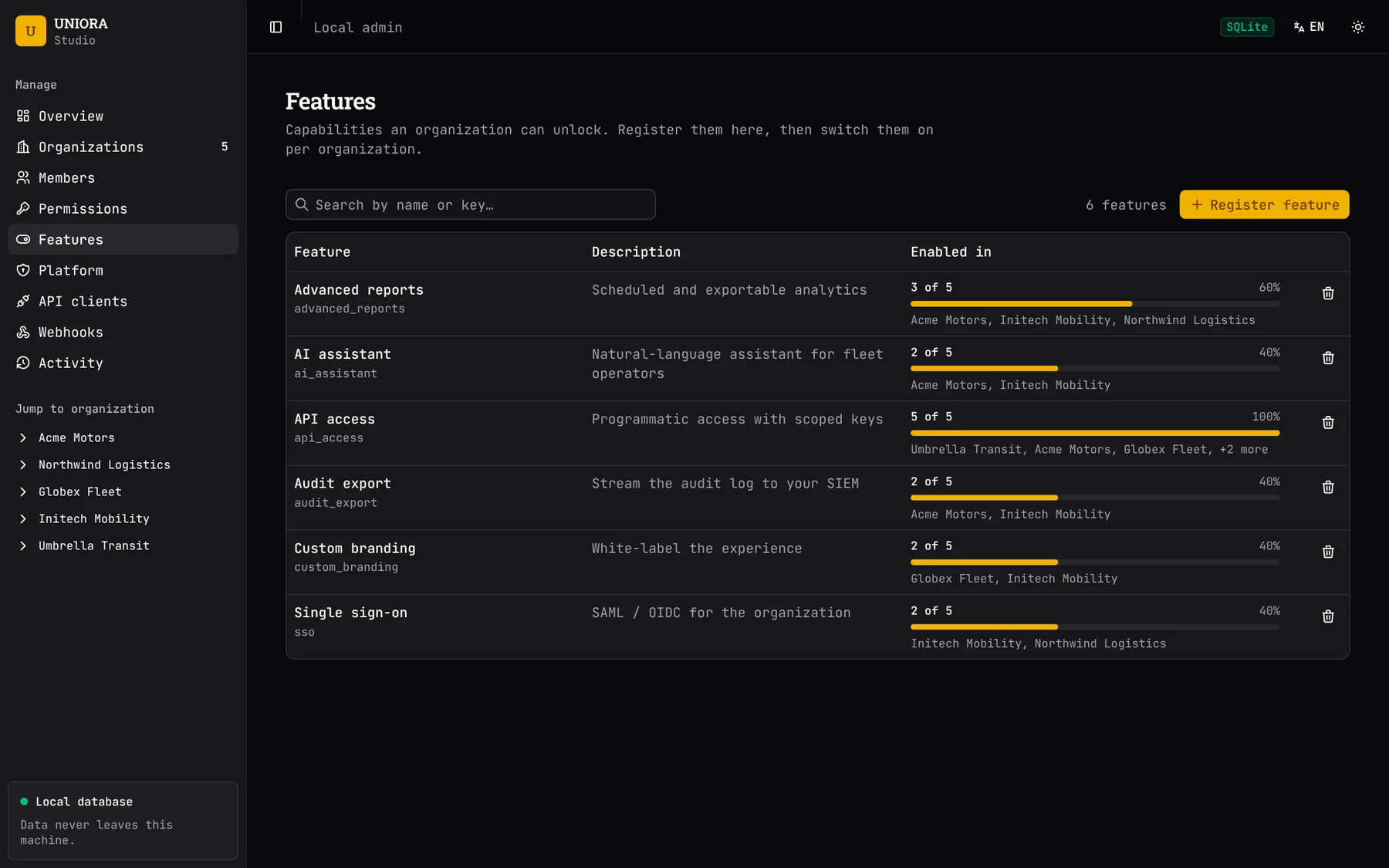Click the Description column header
This screenshot has width=1389, height=868.
pos(636,252)
